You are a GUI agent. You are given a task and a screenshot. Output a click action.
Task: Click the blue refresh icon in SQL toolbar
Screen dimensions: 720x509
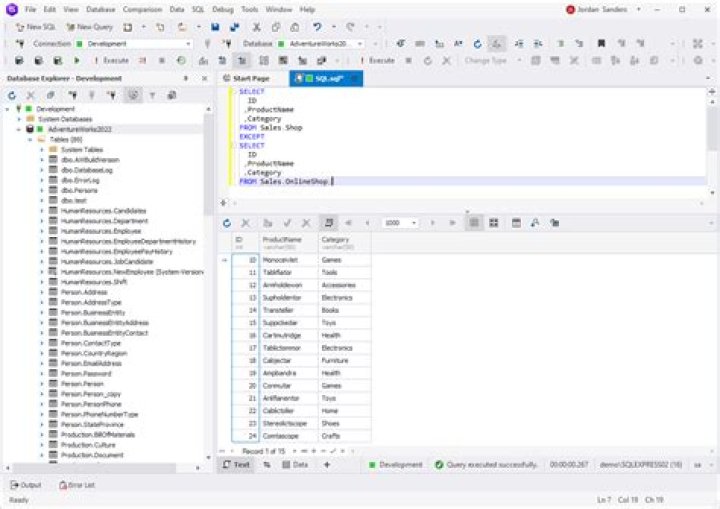(478, 44)
